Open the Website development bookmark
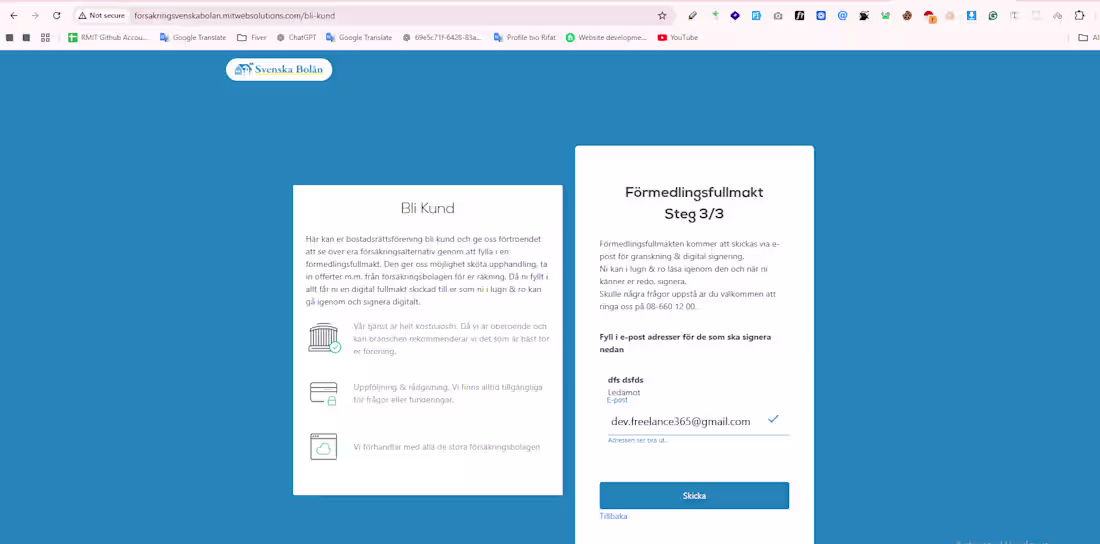This screenshot has height=544, width=1100. coord(607,37)
